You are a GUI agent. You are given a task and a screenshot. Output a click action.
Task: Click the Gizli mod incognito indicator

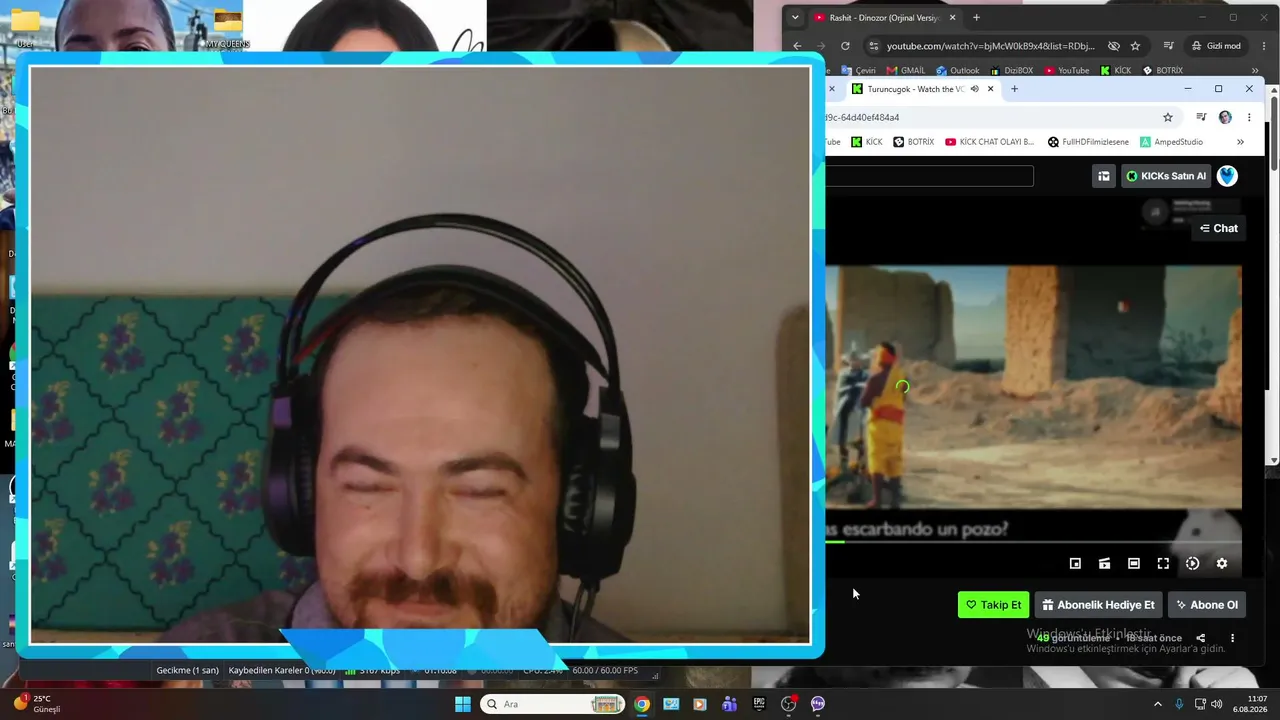pos(1216,46)
